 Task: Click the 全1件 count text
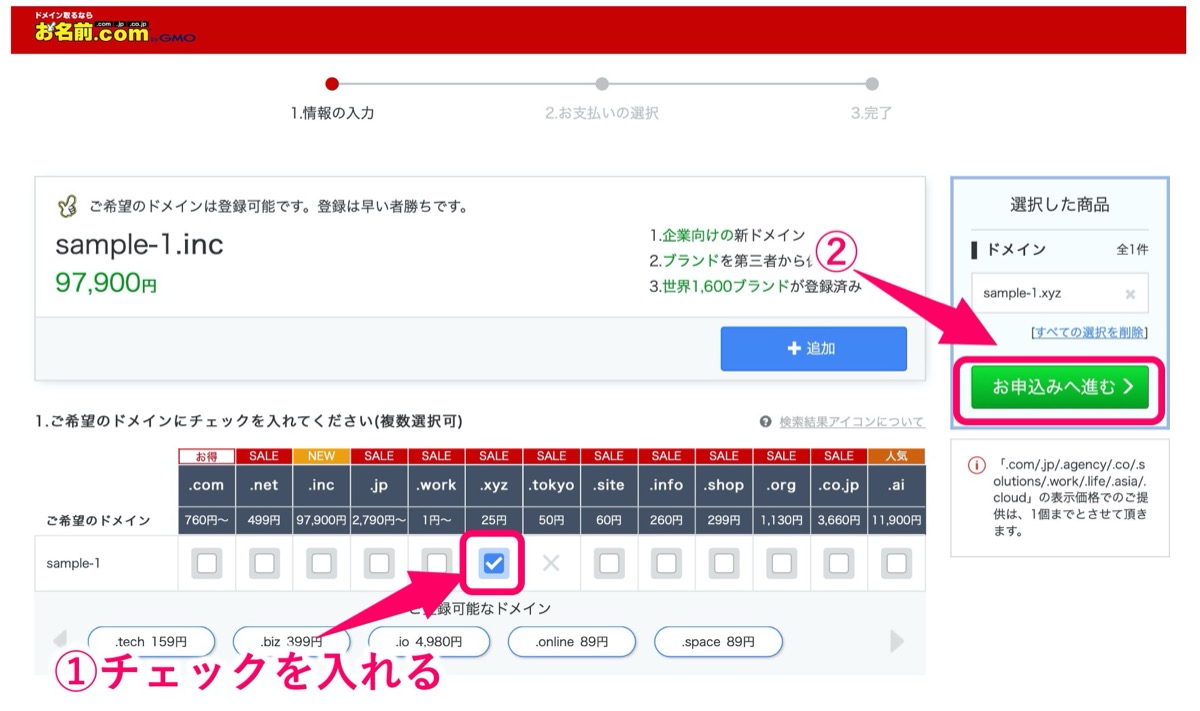coord(1132,250)
